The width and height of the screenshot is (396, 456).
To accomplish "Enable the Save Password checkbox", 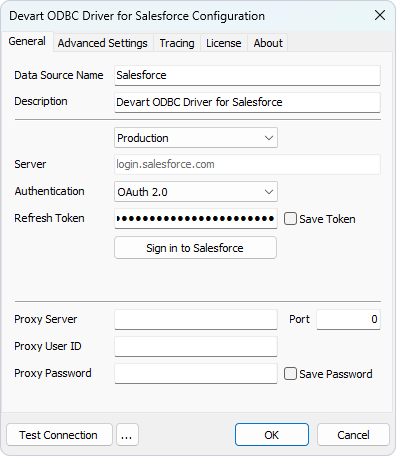I will pos(290,374).
